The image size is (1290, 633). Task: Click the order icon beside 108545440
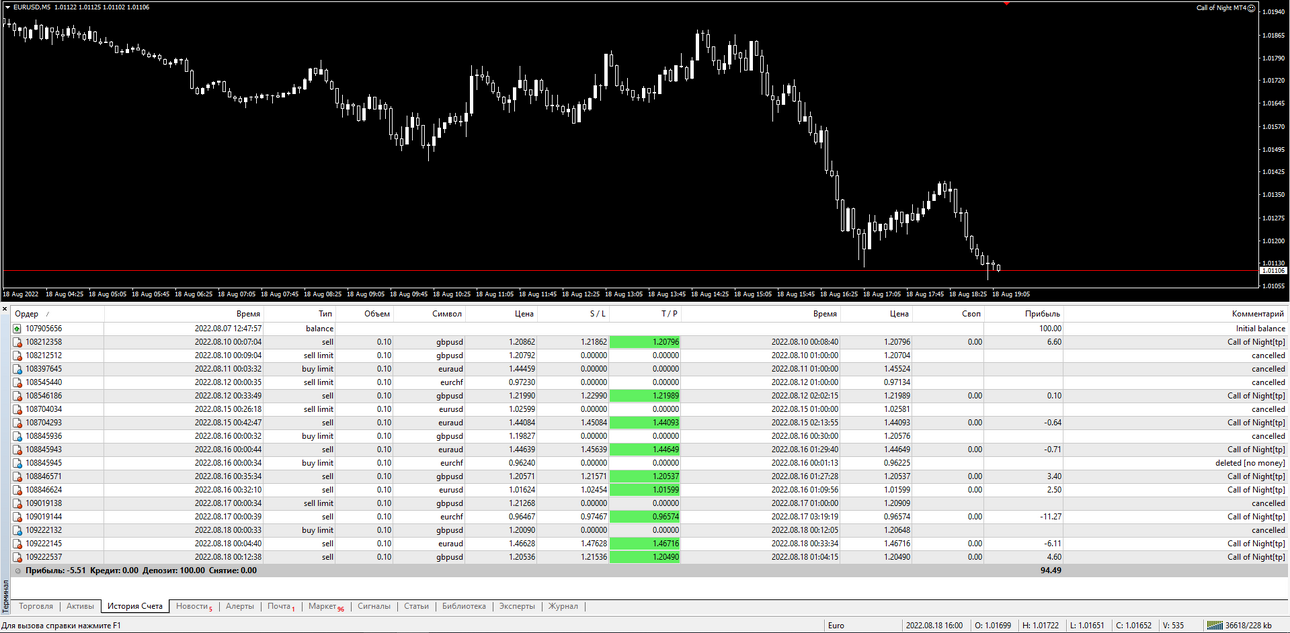pos(17,382)
